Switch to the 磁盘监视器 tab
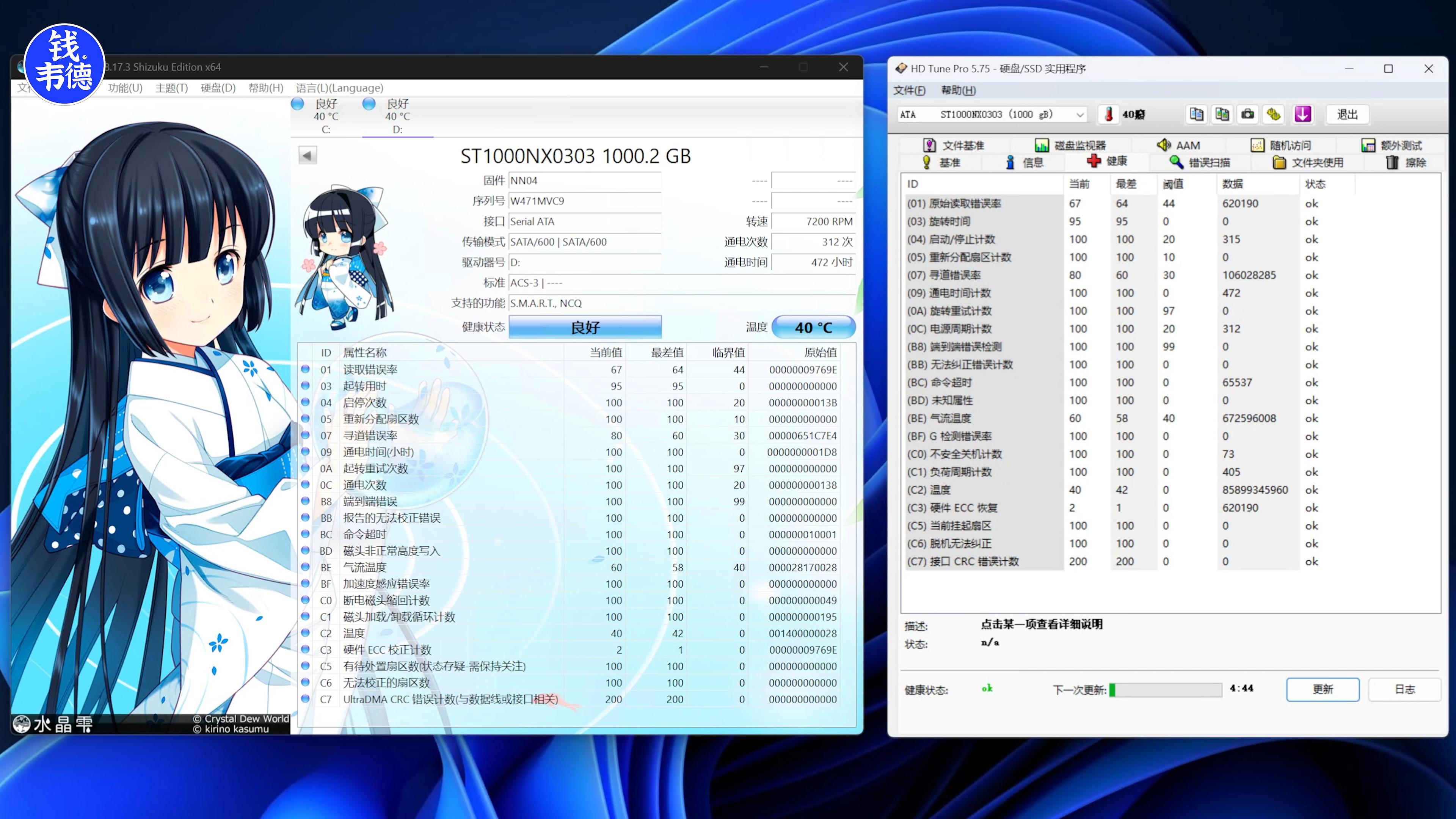Screen dimensions: 1456x819 click(x=1070, y=145)
